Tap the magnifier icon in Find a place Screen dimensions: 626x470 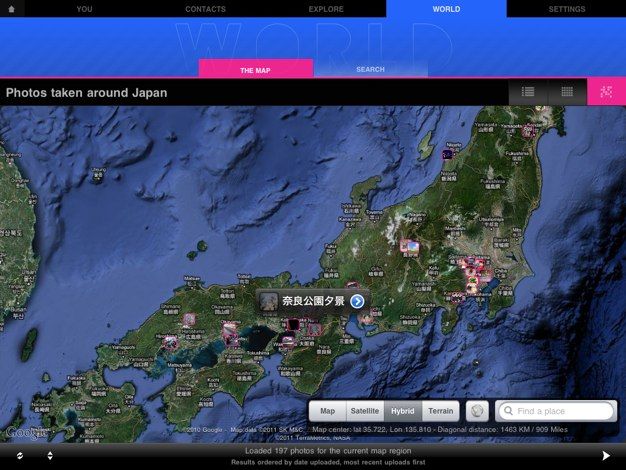(508, 411)
